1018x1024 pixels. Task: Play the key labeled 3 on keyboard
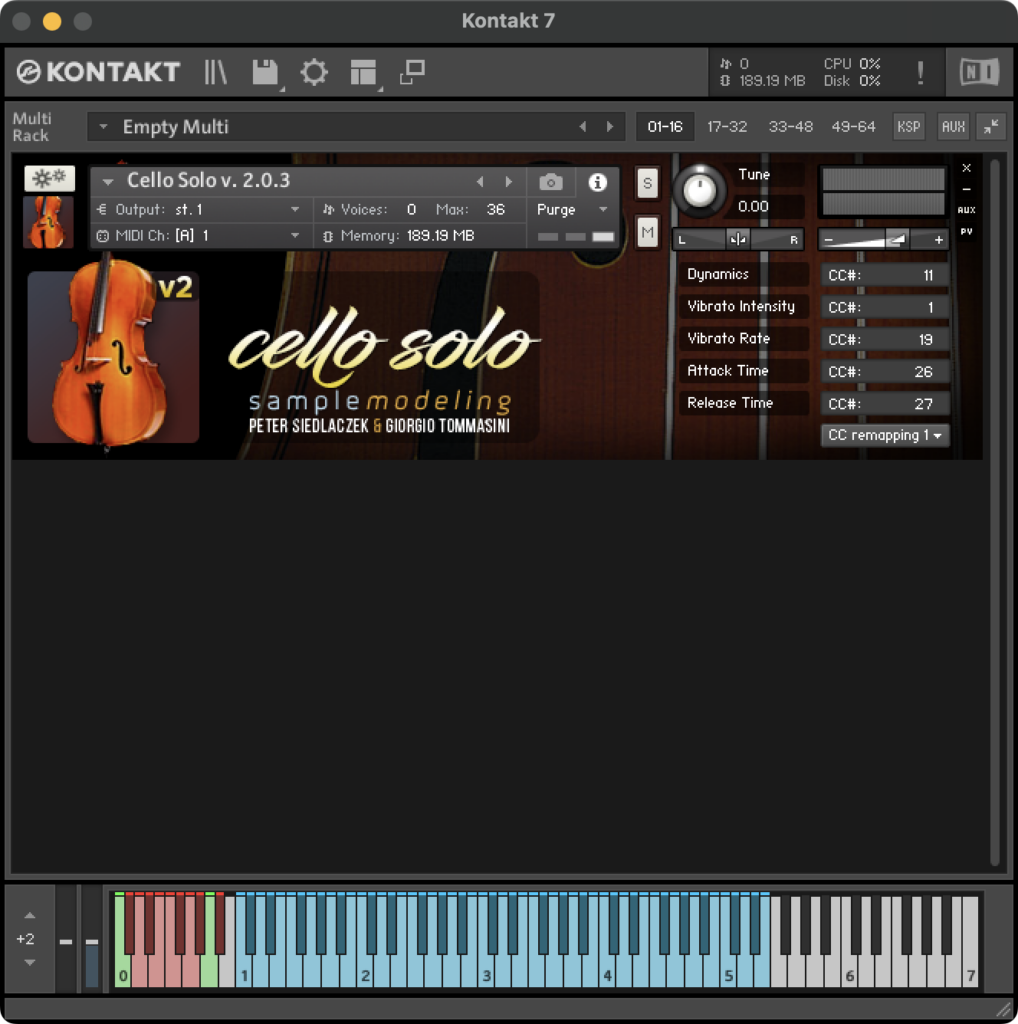[x=485, y=973]
